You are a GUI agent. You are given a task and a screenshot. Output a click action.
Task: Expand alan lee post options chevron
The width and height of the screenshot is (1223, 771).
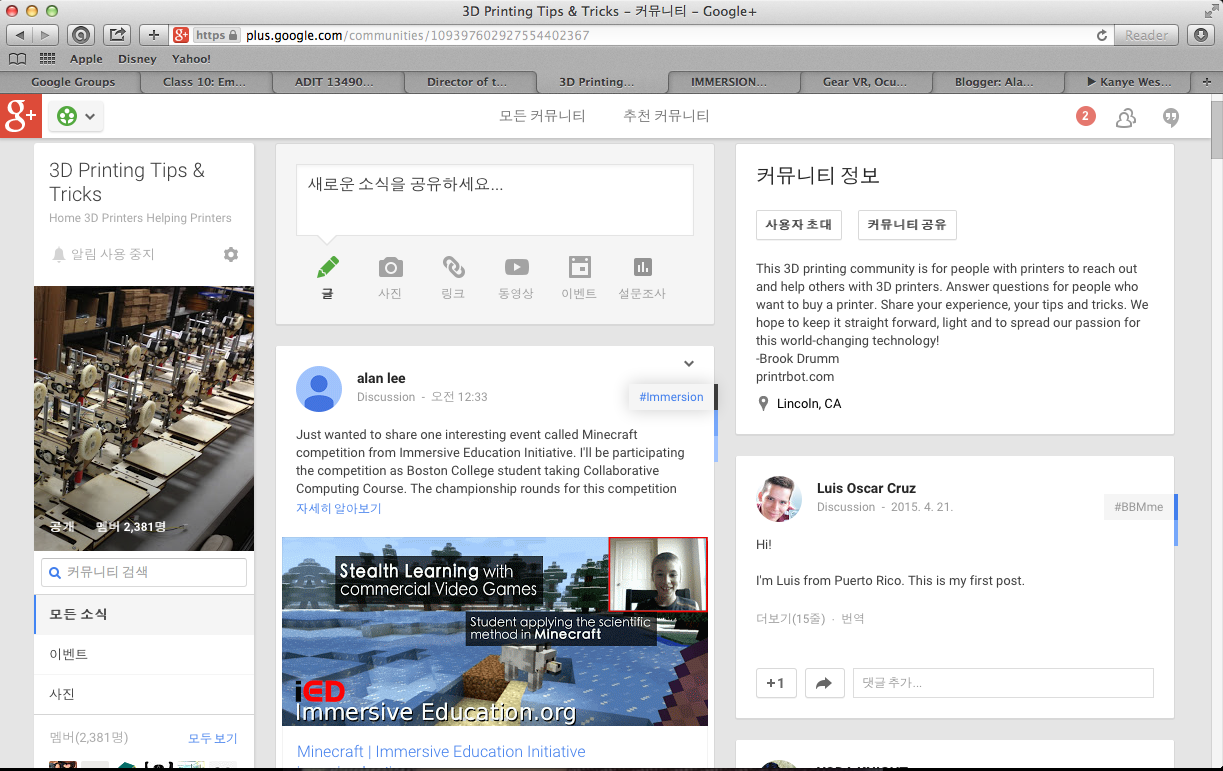pos(689,364)
